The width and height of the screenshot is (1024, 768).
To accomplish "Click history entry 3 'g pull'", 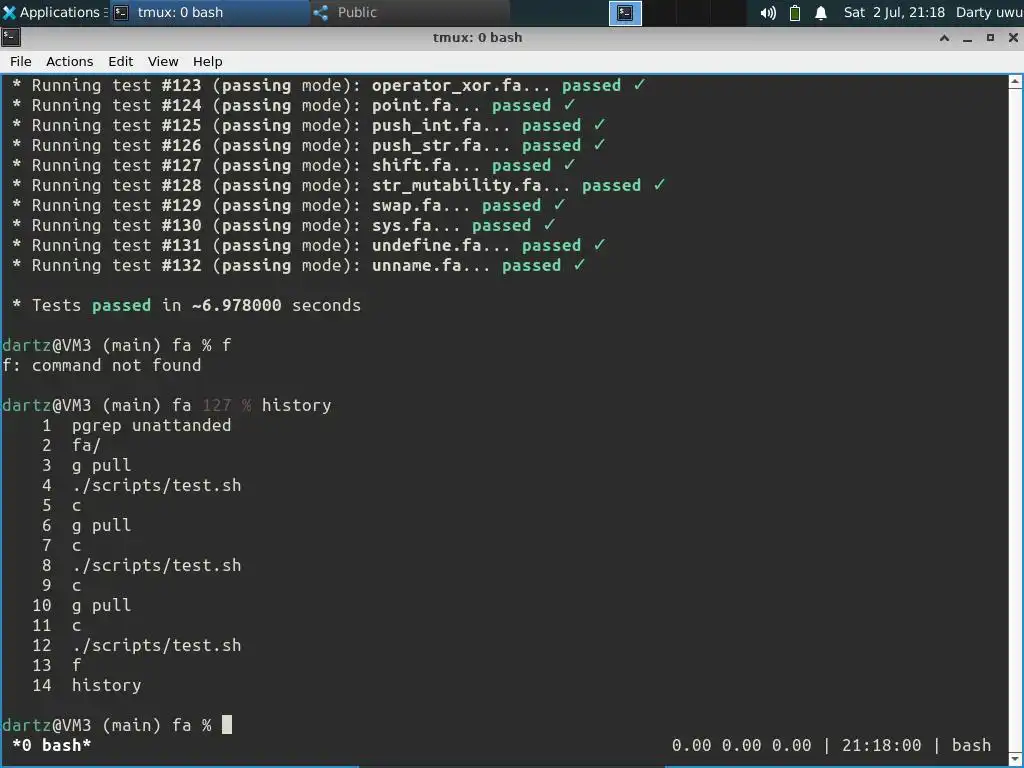I will 101,465.
